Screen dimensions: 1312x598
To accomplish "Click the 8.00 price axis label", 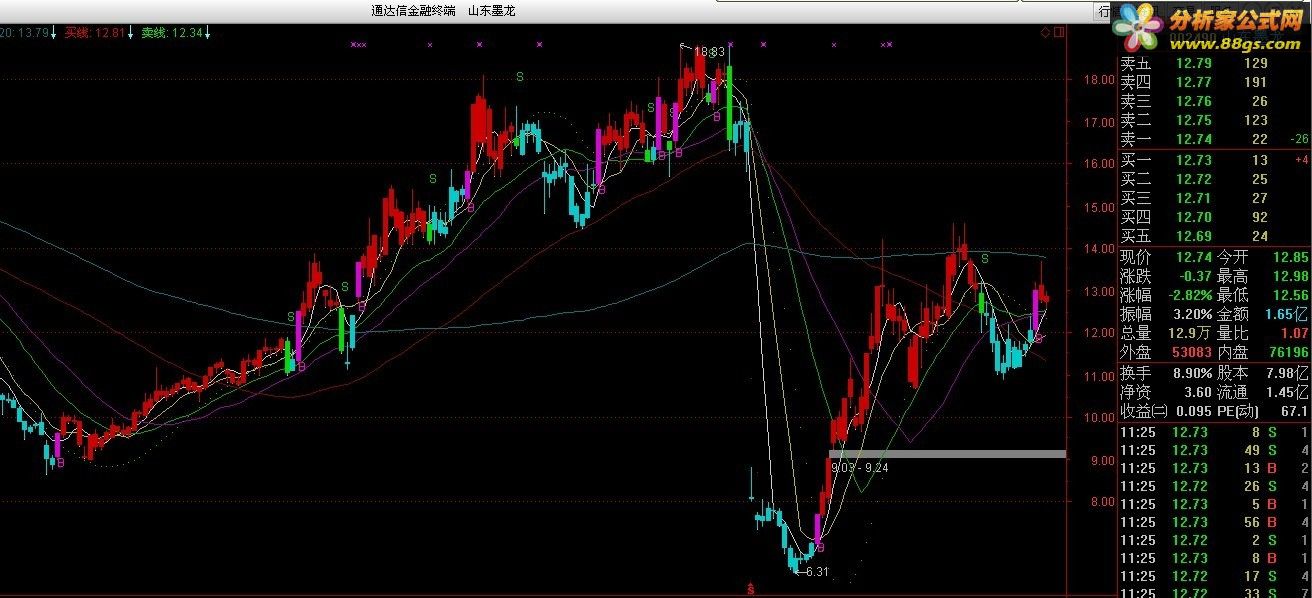I will [1103, 503].
